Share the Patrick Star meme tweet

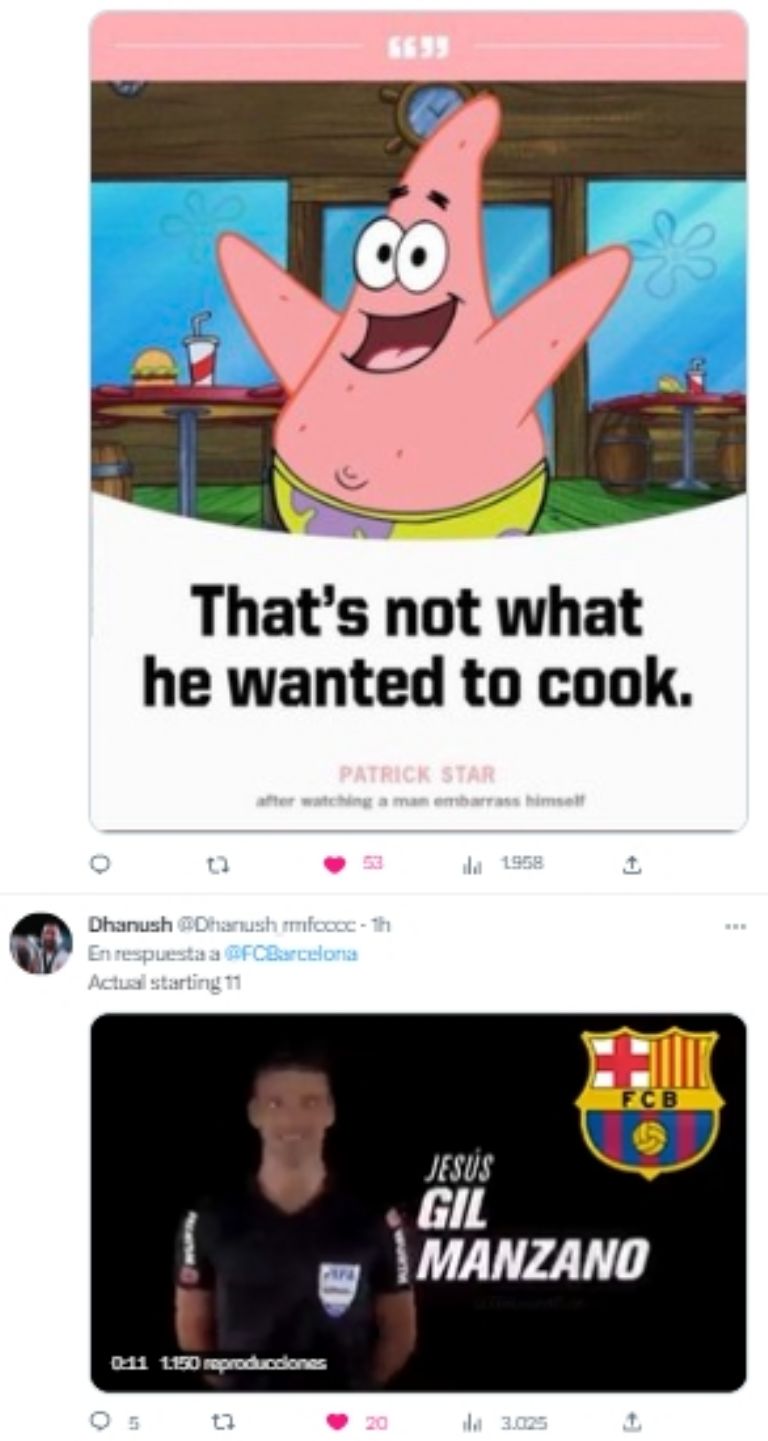(x=630, y=864)
